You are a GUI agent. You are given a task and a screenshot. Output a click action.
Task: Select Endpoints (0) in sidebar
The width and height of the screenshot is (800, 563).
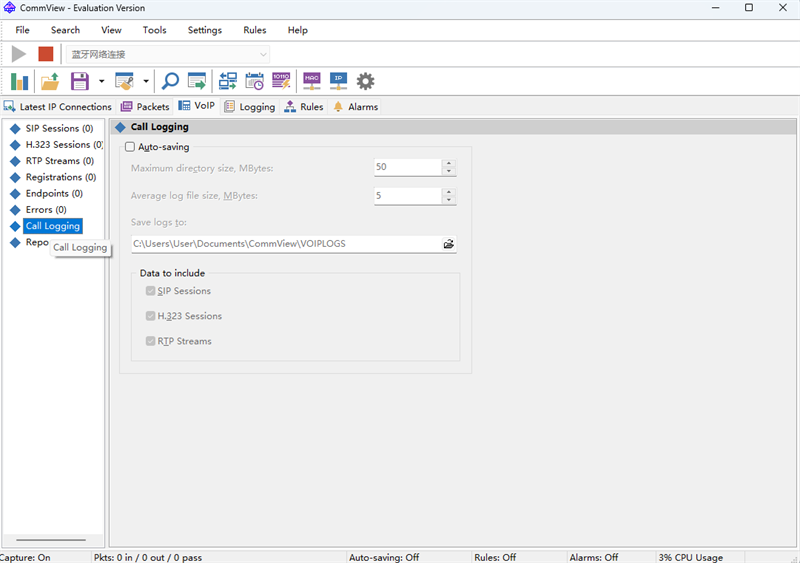[x=54, y=193]
